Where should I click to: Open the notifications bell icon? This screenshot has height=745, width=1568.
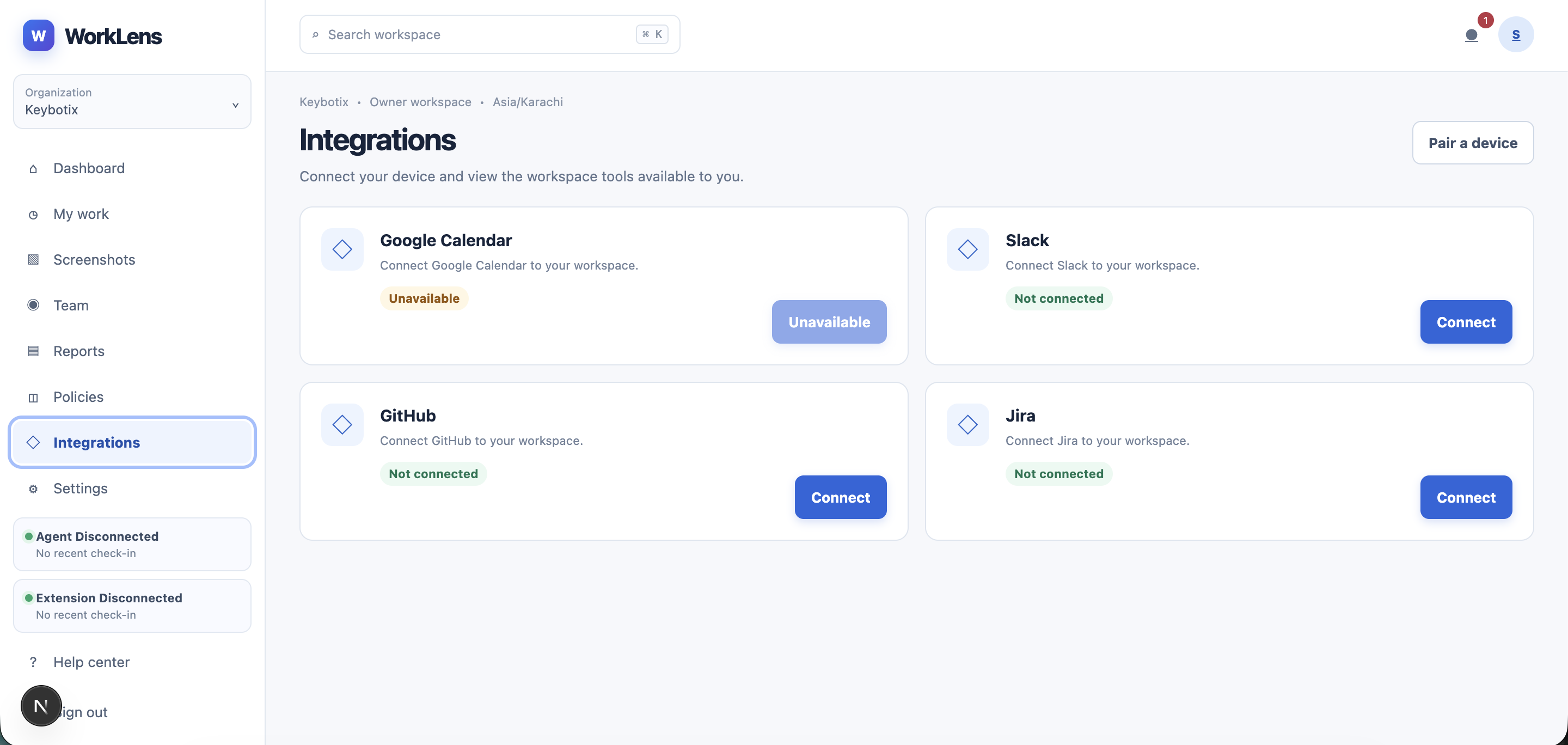(1471, 35)
